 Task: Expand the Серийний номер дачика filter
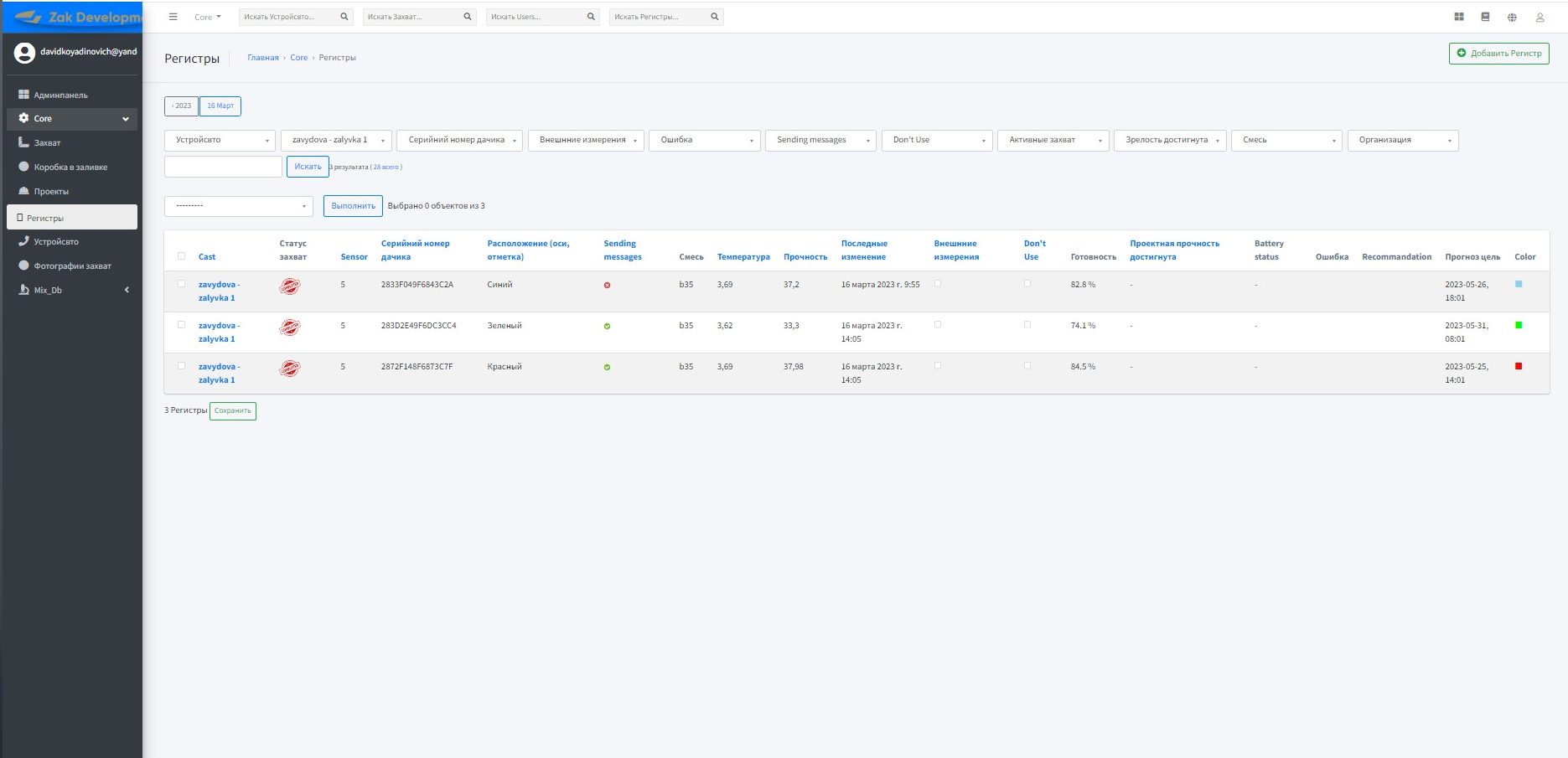tap(459, 141)
